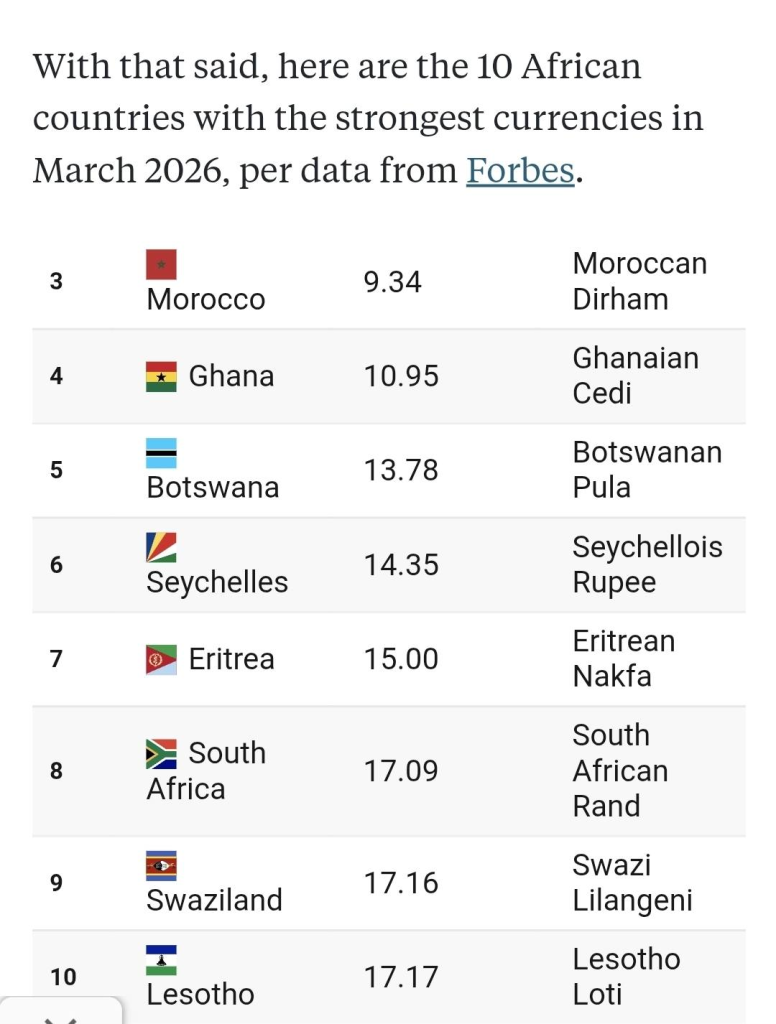
Task: Select the 10.95 value for Ghana
Action: (401, 377)
